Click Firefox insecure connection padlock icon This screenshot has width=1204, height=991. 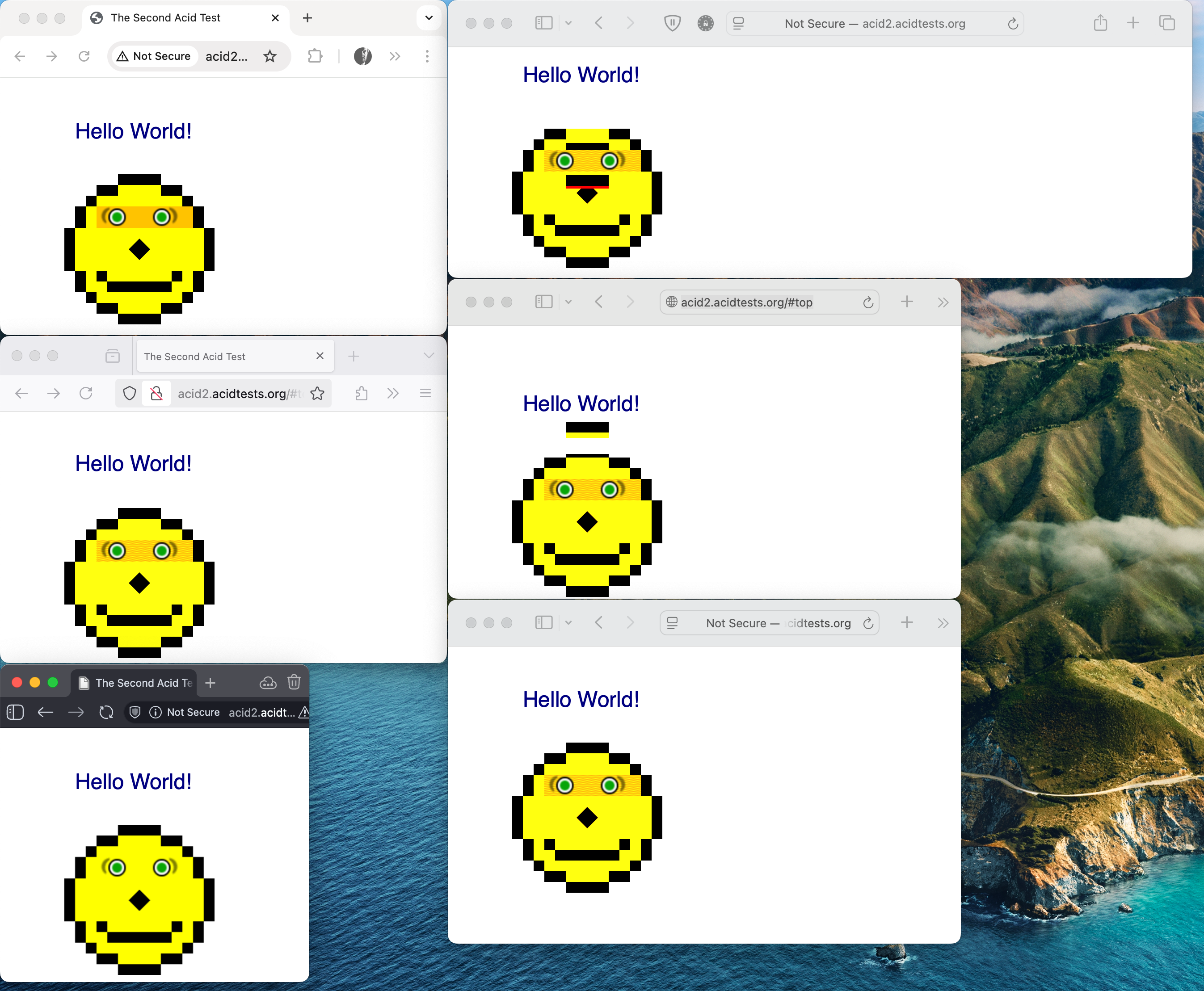(x=156, y=393)
